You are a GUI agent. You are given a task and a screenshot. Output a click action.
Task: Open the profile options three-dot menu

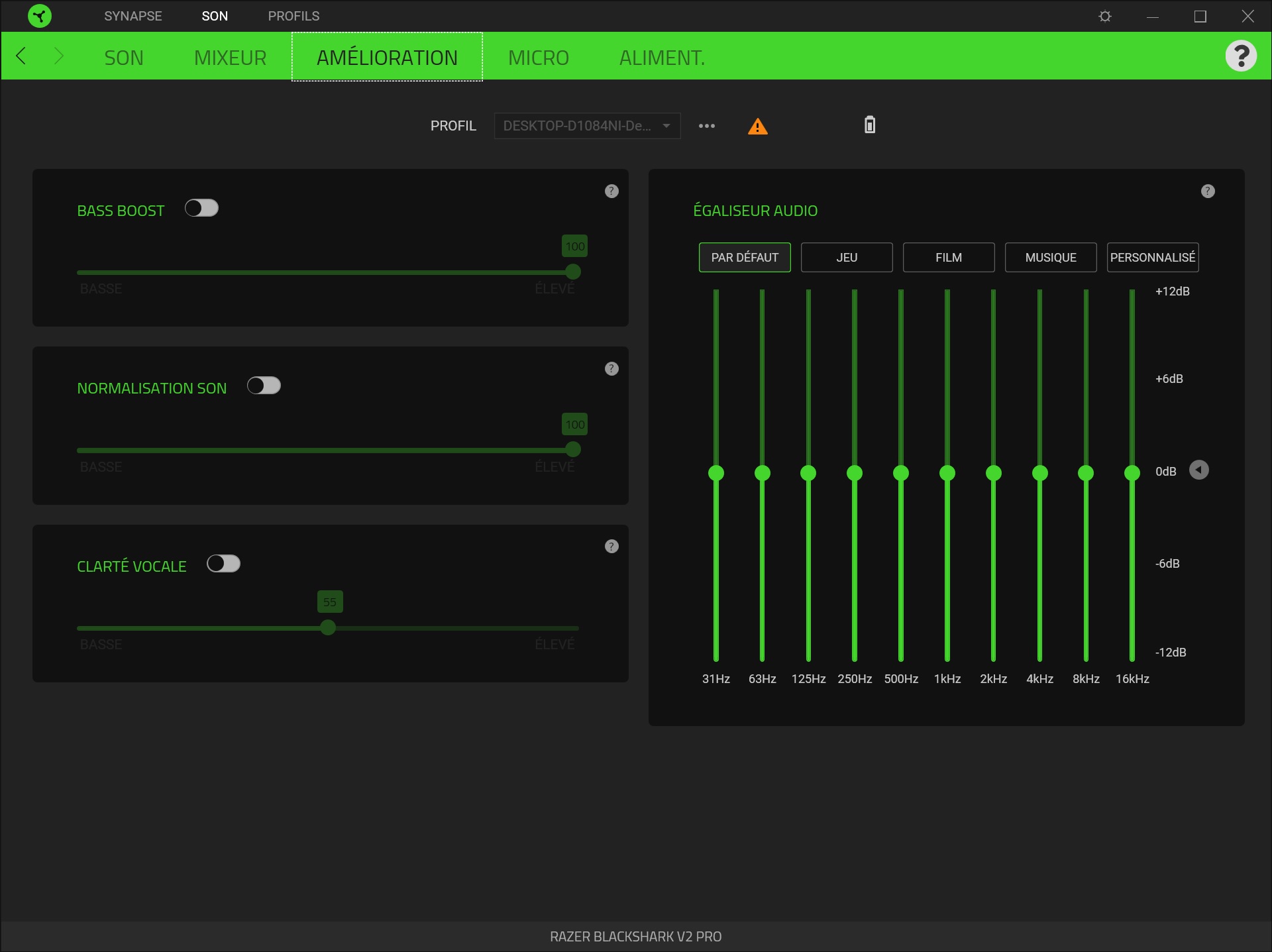(x=706, y=126)
